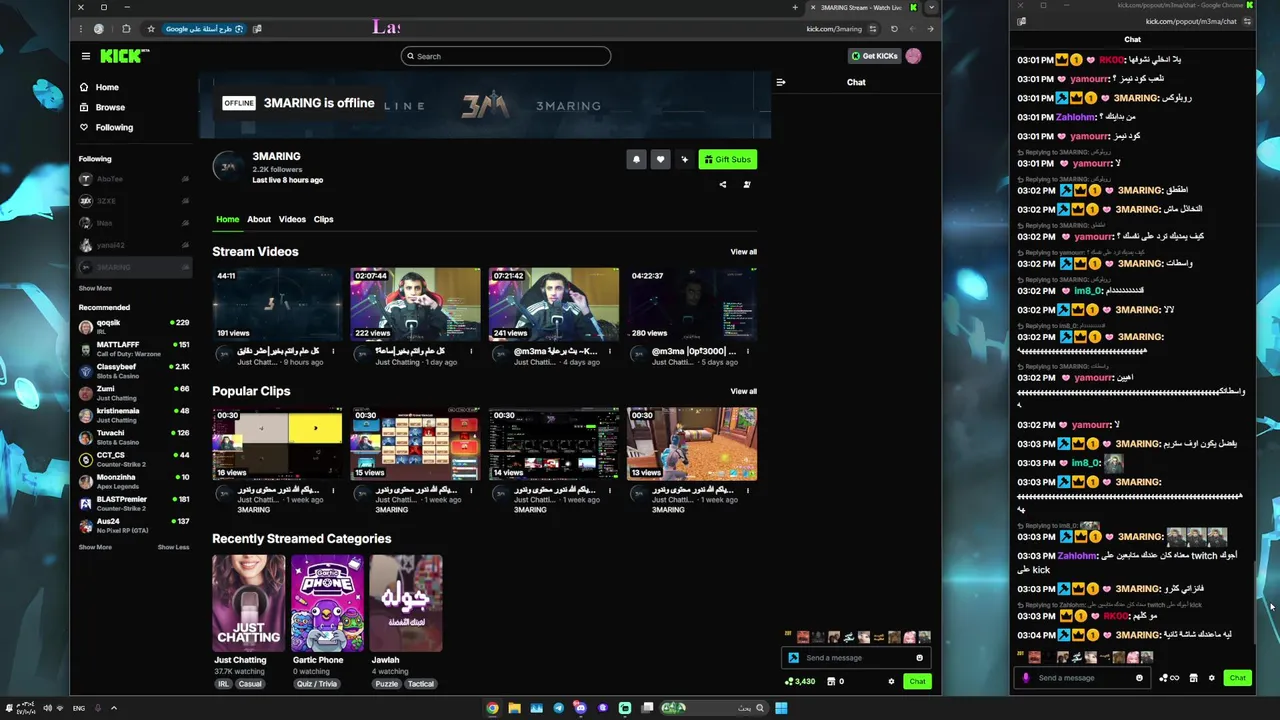Open the 02:07:44 stream video thumbnail

[415, 304]
